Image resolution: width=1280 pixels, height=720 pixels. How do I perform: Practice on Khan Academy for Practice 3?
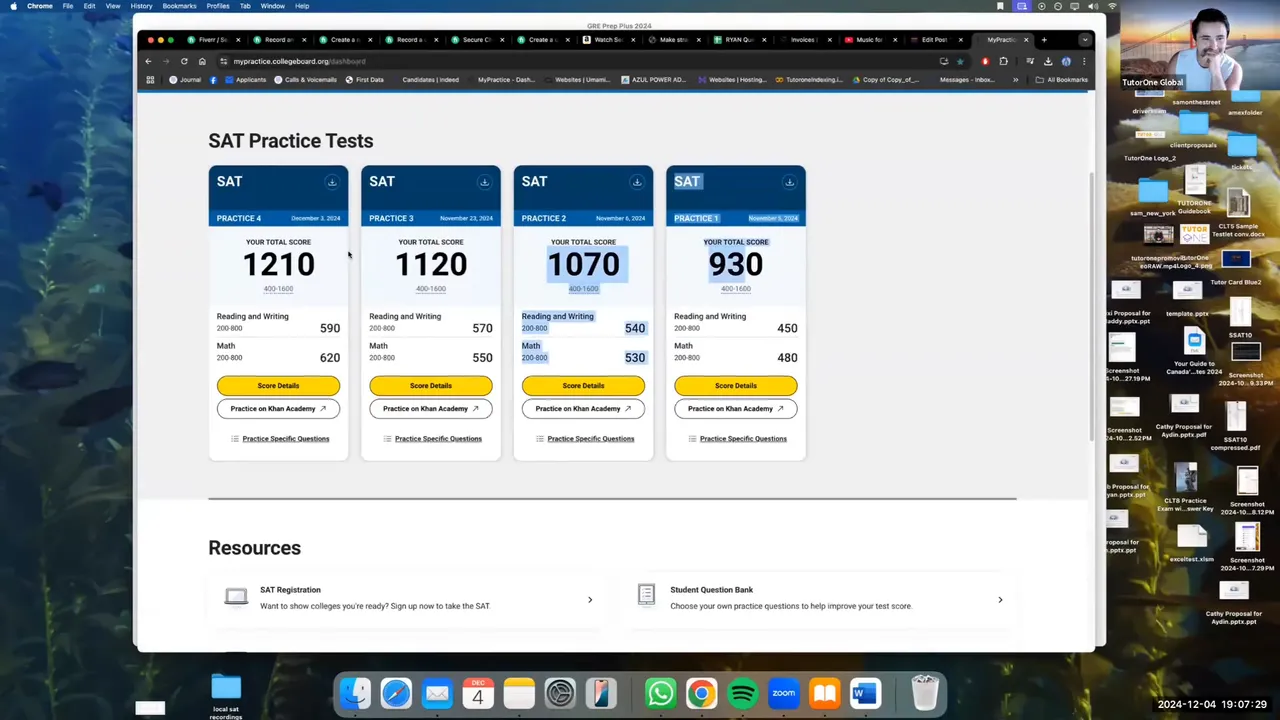tap(431, 408)
